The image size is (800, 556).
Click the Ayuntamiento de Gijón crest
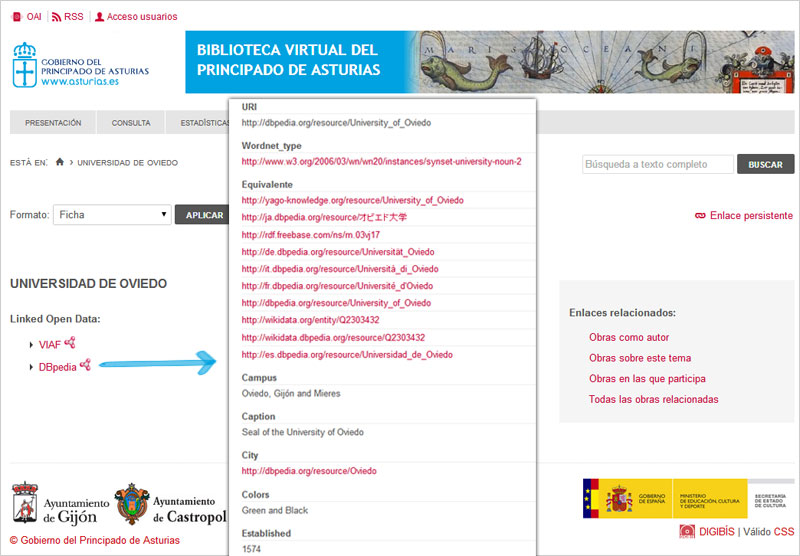click(25, 502)
